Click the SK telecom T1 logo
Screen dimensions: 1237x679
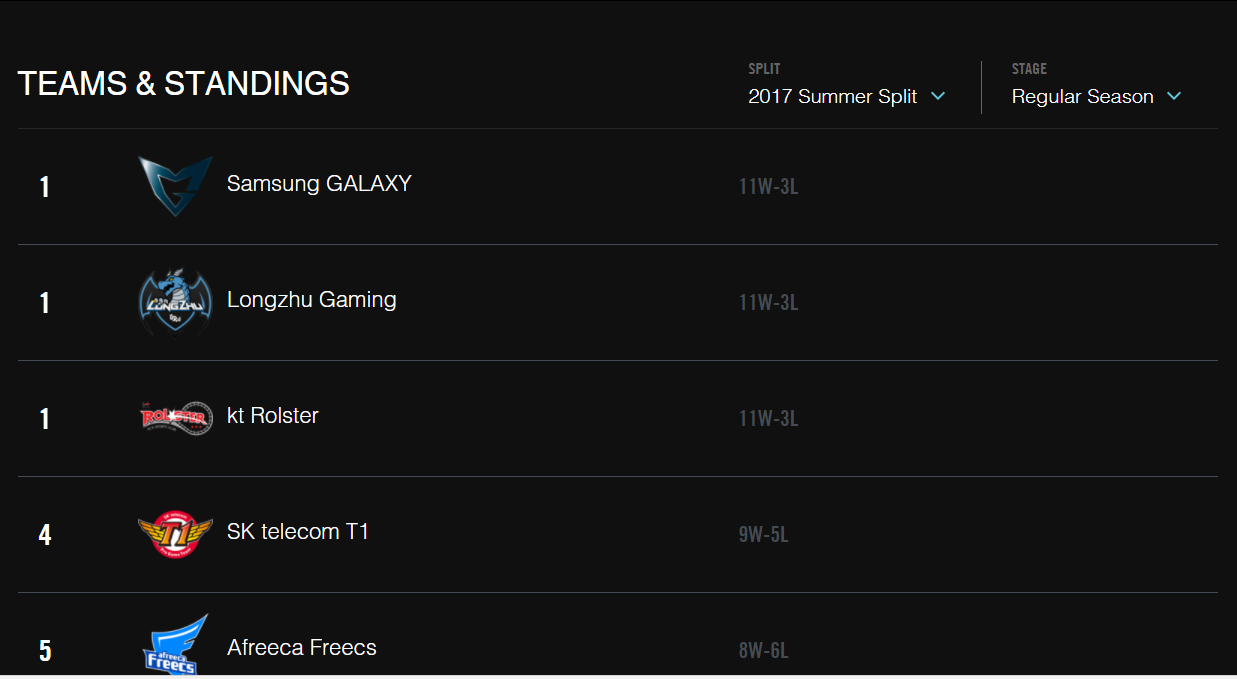coord(175,533)
